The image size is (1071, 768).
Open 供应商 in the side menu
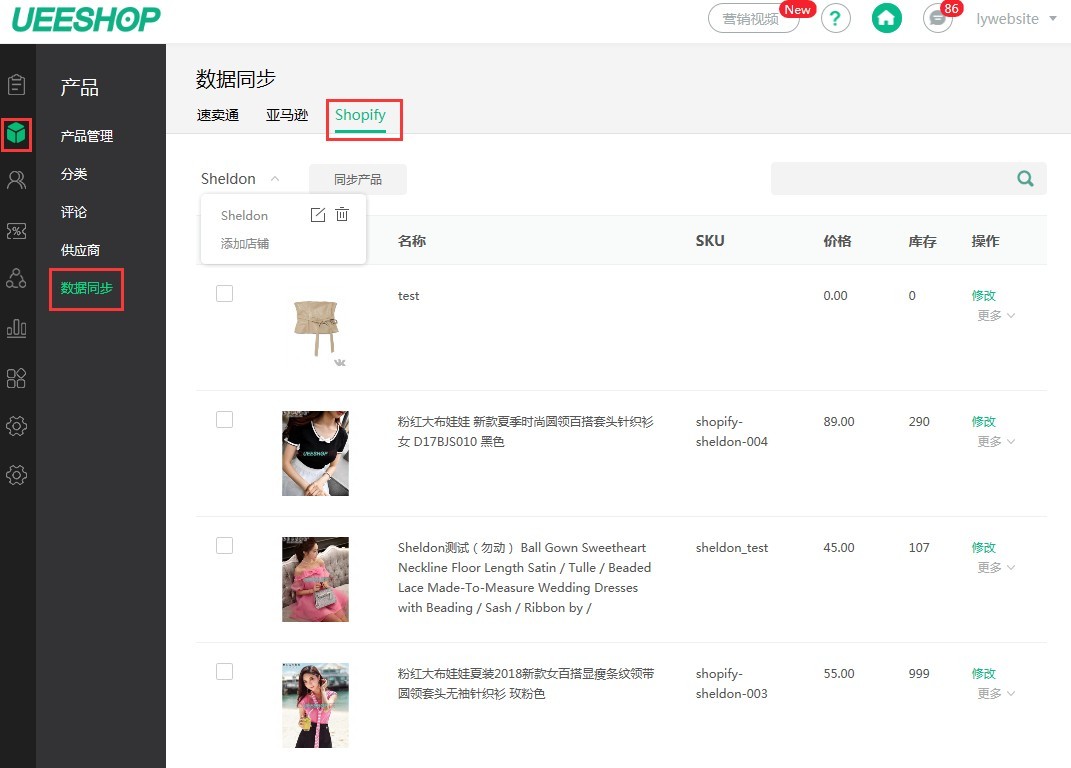[80, 250]
